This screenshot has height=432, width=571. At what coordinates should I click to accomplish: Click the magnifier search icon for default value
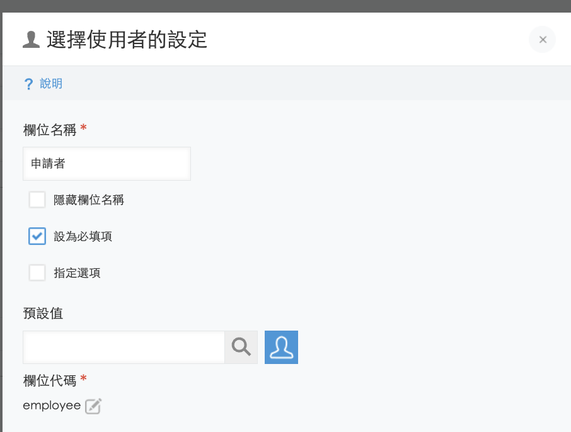[241, 347]
